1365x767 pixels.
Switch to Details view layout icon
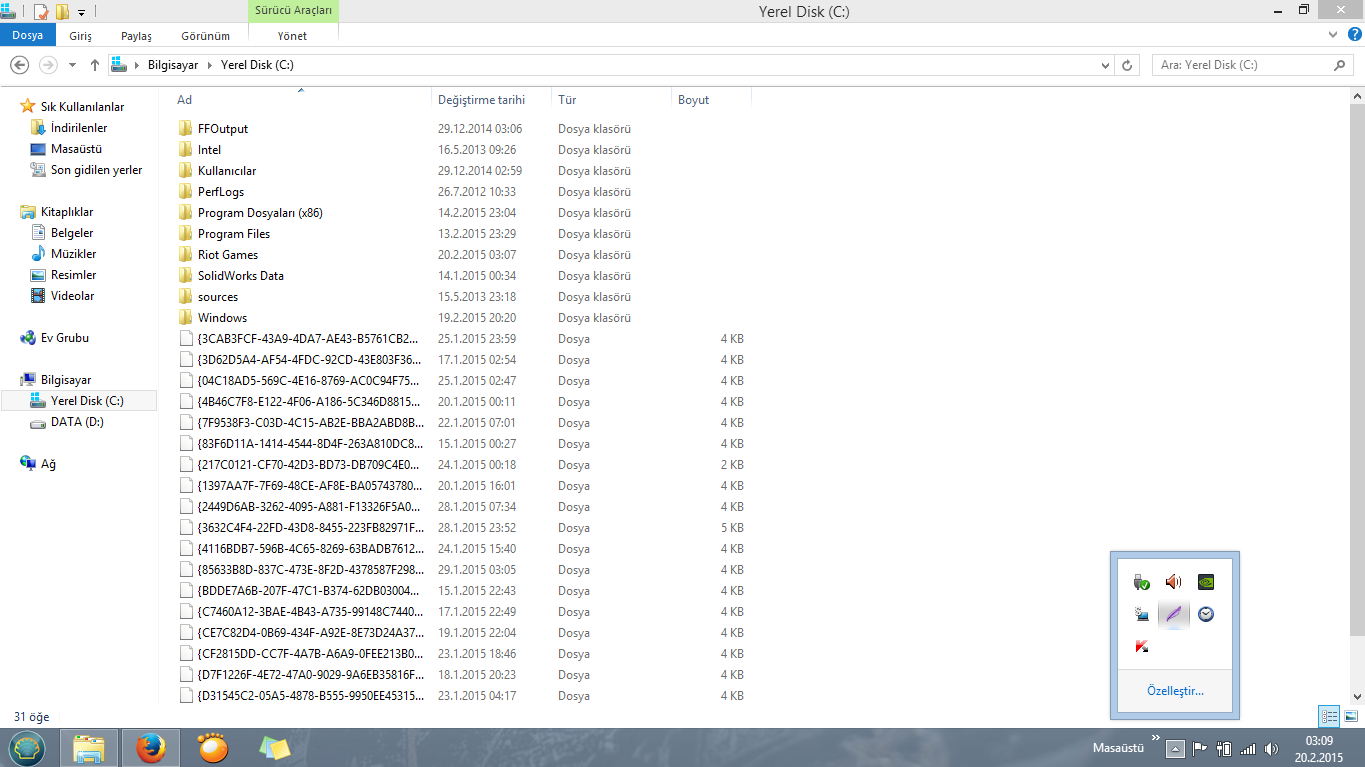click(x=1329, y=716)
